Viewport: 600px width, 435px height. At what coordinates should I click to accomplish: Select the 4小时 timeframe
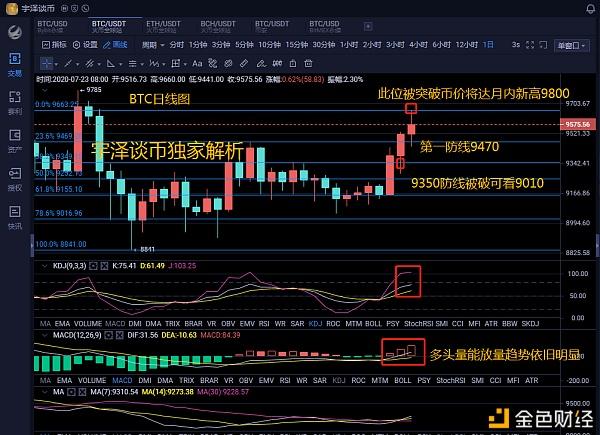pyautogui.click(x=418, y=45)
